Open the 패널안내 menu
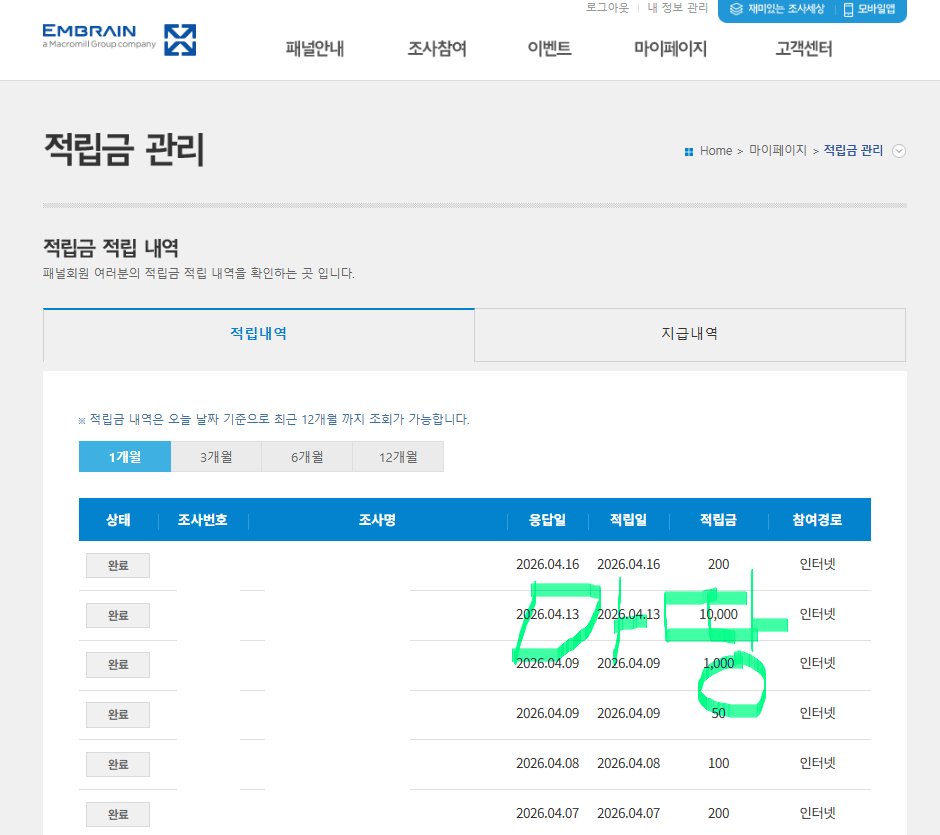This screenshot has height=835, width=940. click(316, 47)
